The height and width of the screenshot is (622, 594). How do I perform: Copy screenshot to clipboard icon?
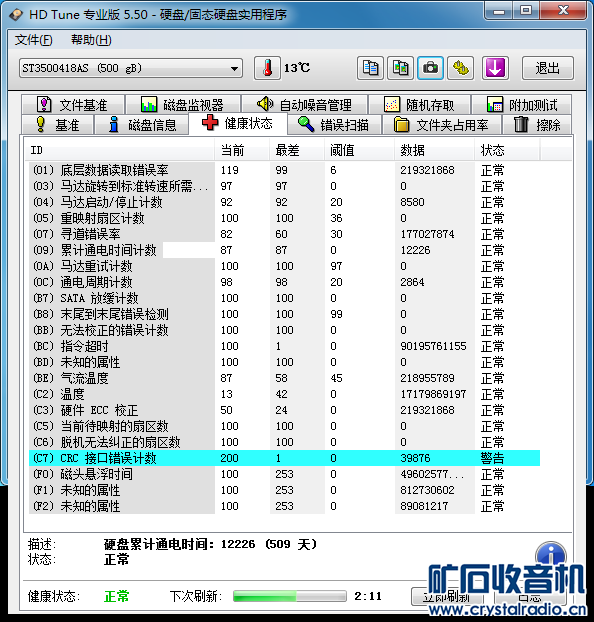400,68
